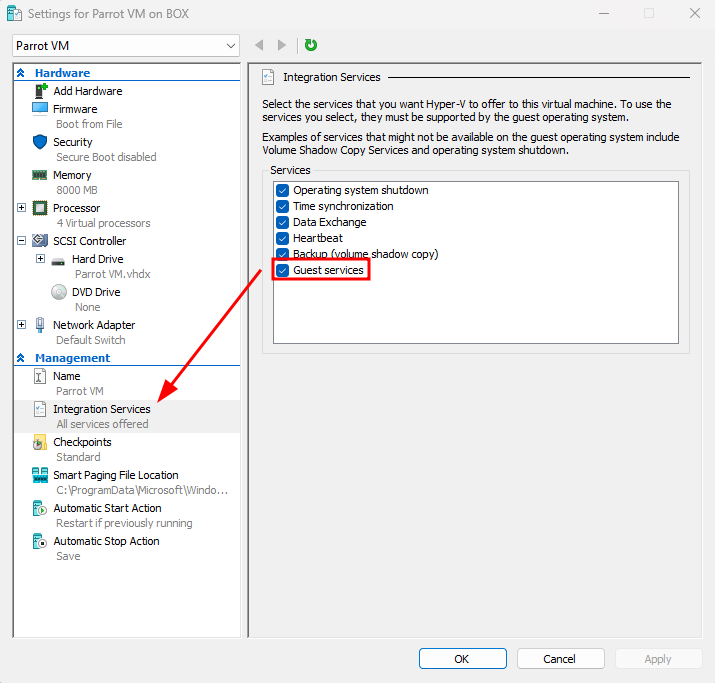Open Checkpoints settings
This screenshot has height=683, width=715.
pyautogui.click(x=82, y=442)
